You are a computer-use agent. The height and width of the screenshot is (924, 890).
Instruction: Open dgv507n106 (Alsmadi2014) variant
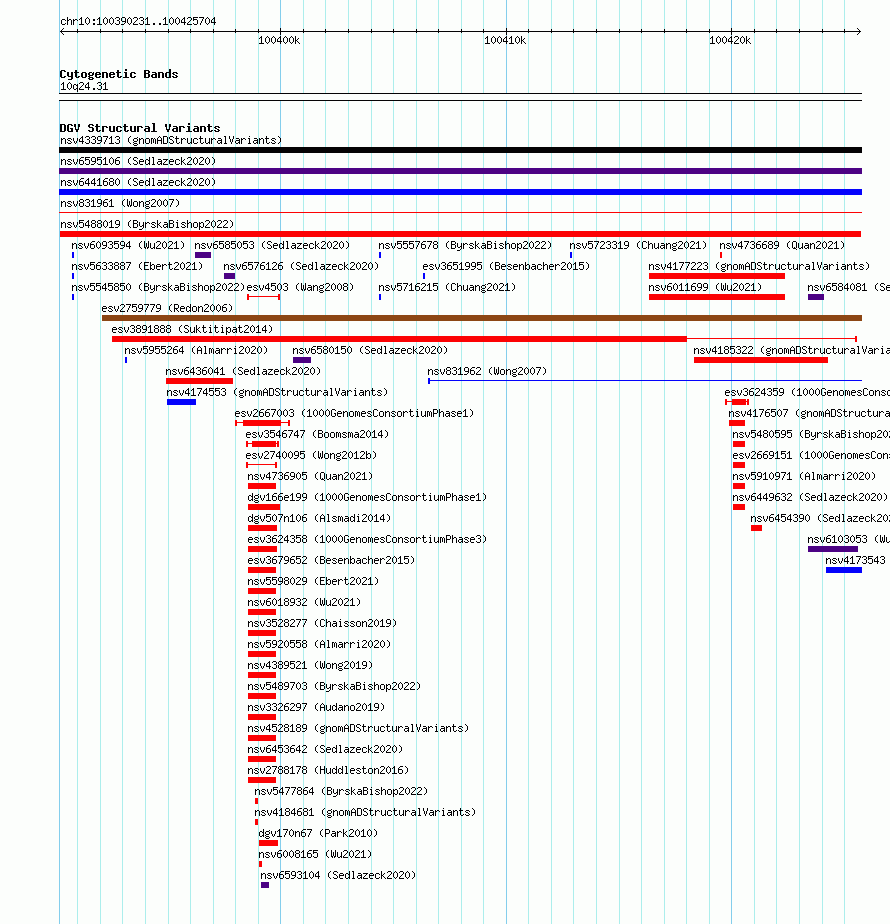click(x=319, y=519)
